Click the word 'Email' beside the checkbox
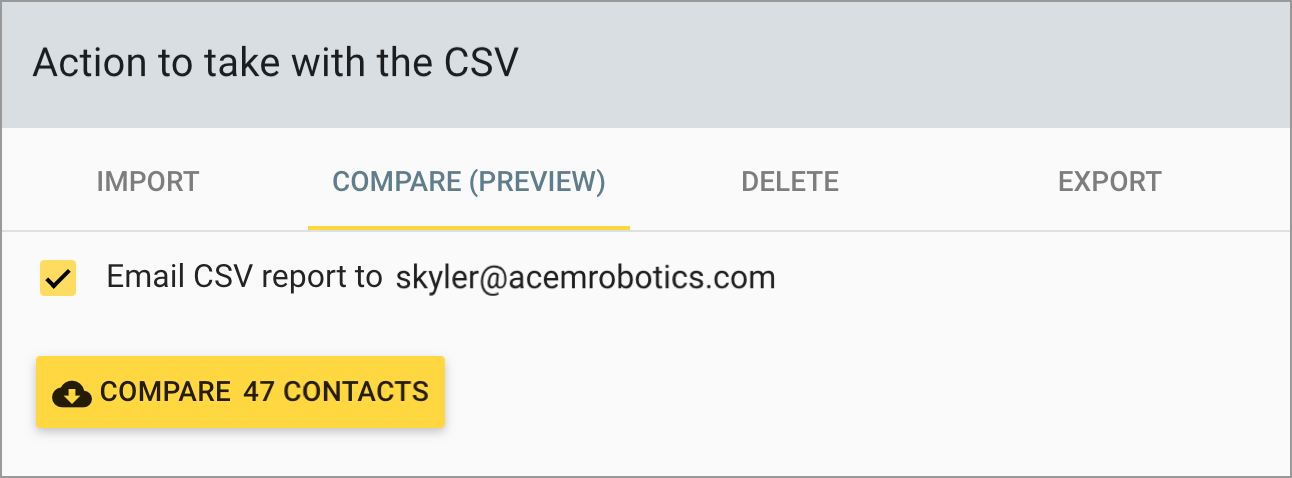The height and width of the screenshot is (478, 1292). (136, 277)
